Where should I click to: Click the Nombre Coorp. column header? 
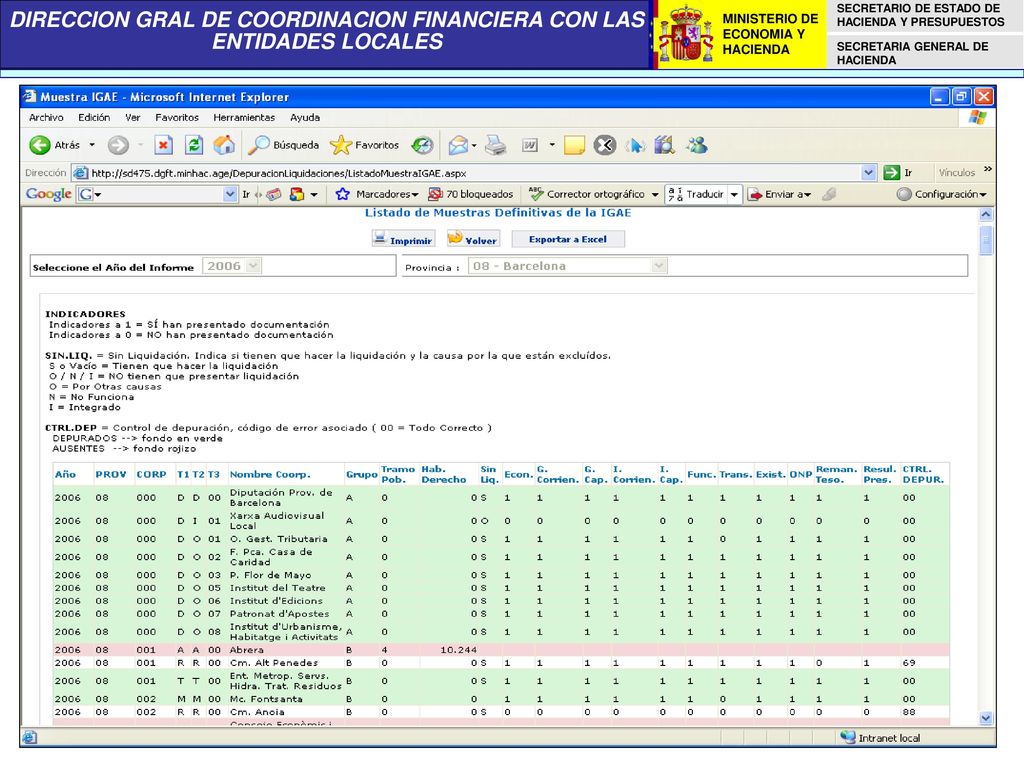270,474
